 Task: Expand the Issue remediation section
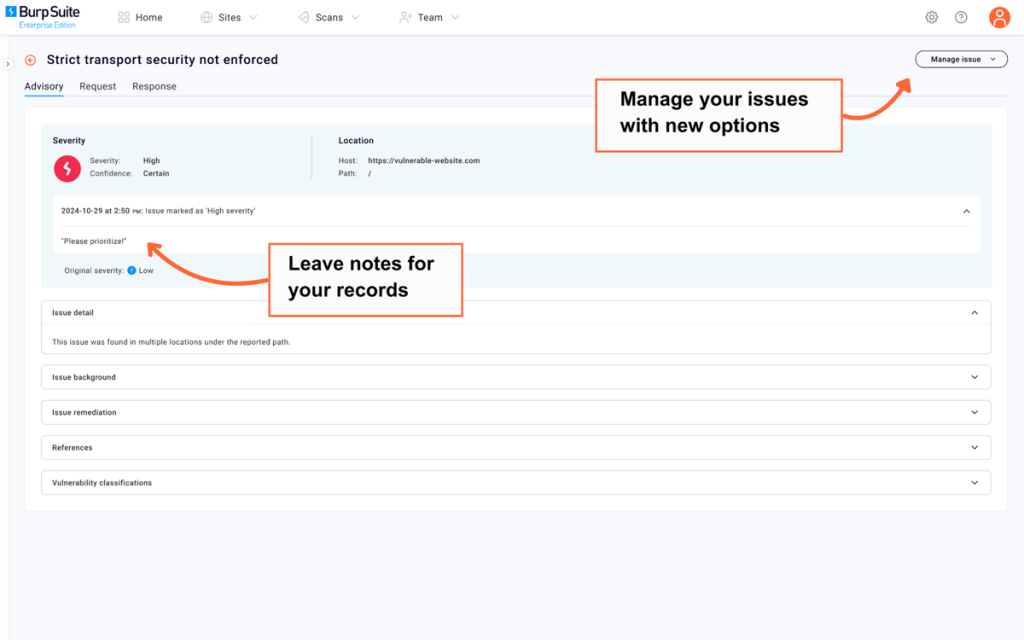coord(516,413)
